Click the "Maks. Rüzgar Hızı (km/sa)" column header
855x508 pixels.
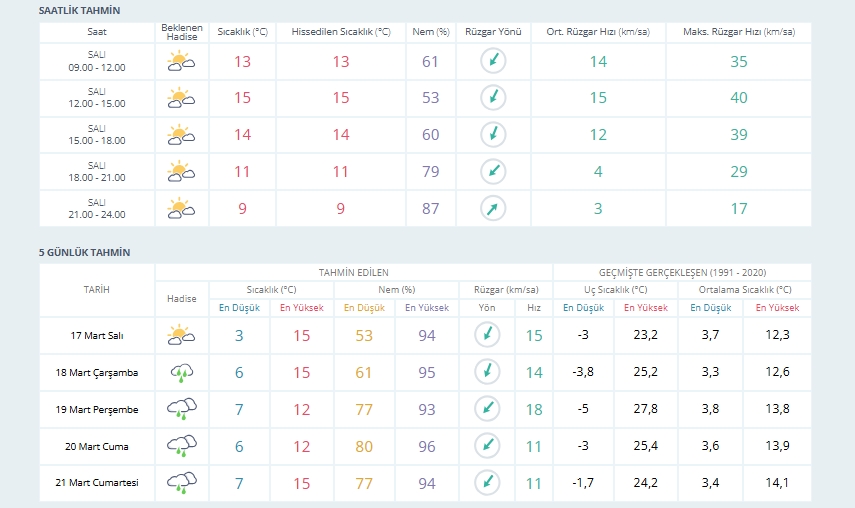tap(739, 33)
